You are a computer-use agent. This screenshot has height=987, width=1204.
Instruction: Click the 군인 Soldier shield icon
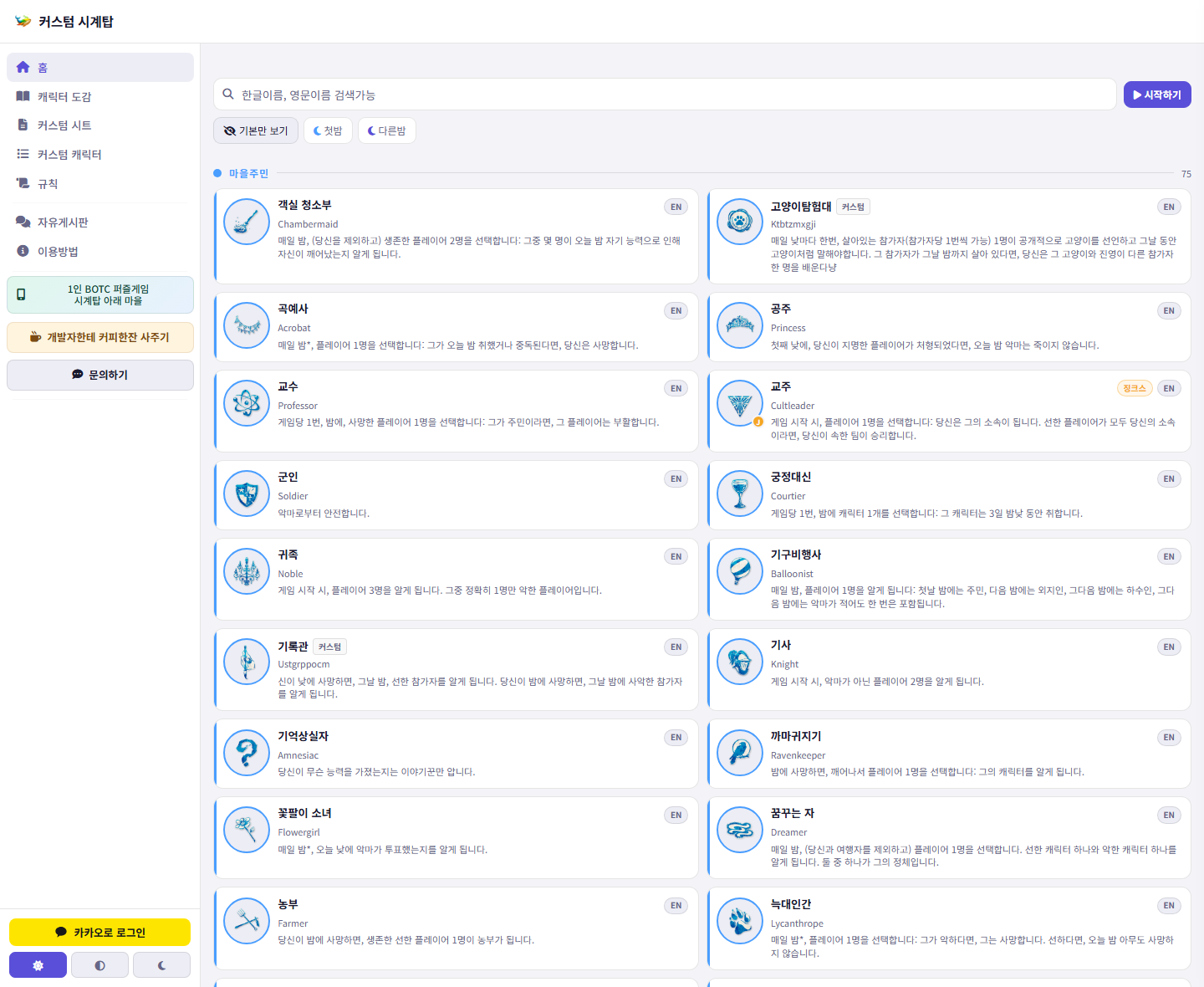point(247,493)
